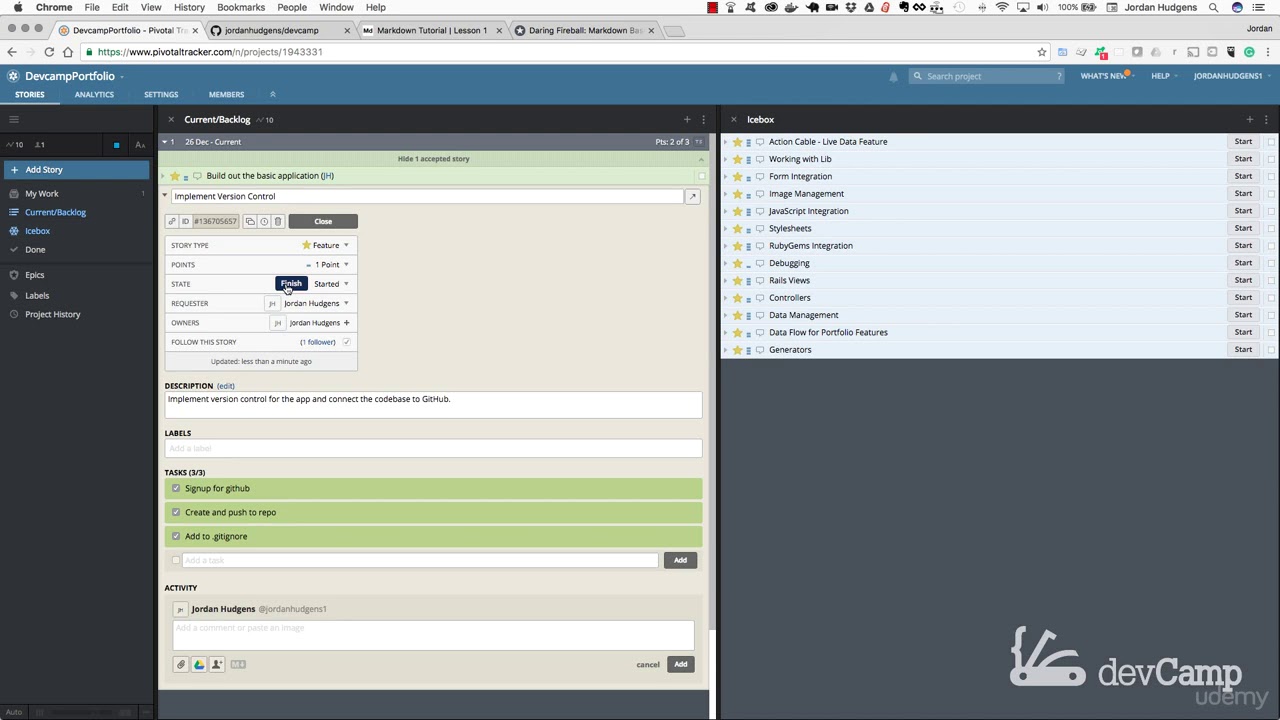Delete story with the trash icon
Image resolution: width=1280 pixels, height=720 pixels.
click(x=278, y=221)
